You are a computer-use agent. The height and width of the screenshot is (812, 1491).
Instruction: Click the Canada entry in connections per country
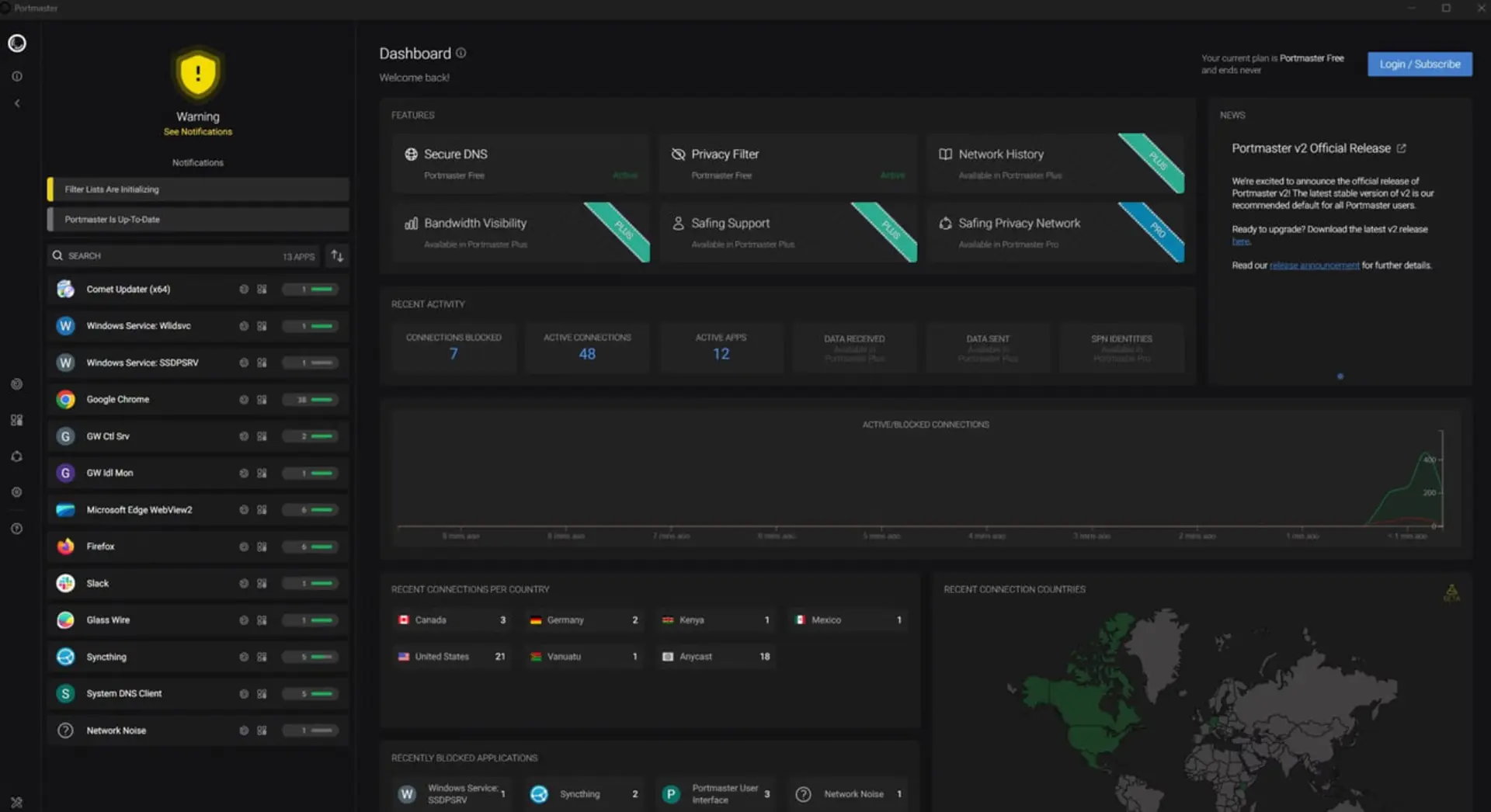pyautogui.click(x=452, y=620)
